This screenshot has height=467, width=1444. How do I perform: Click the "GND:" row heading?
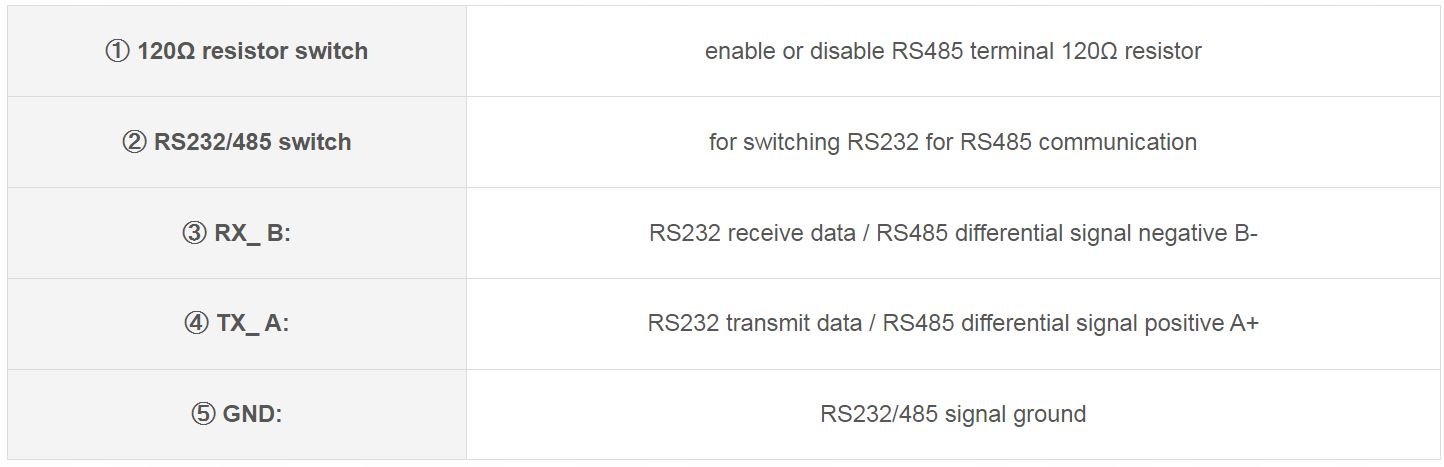coord(252,414)
